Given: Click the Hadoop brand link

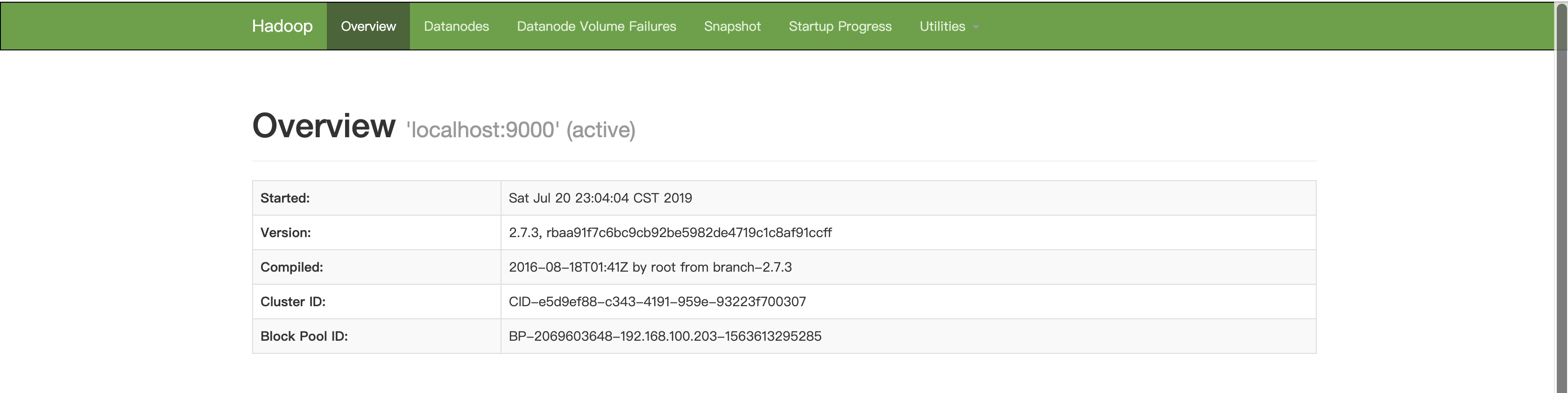Looking at the screenshot, I should (x=282, y=26).
